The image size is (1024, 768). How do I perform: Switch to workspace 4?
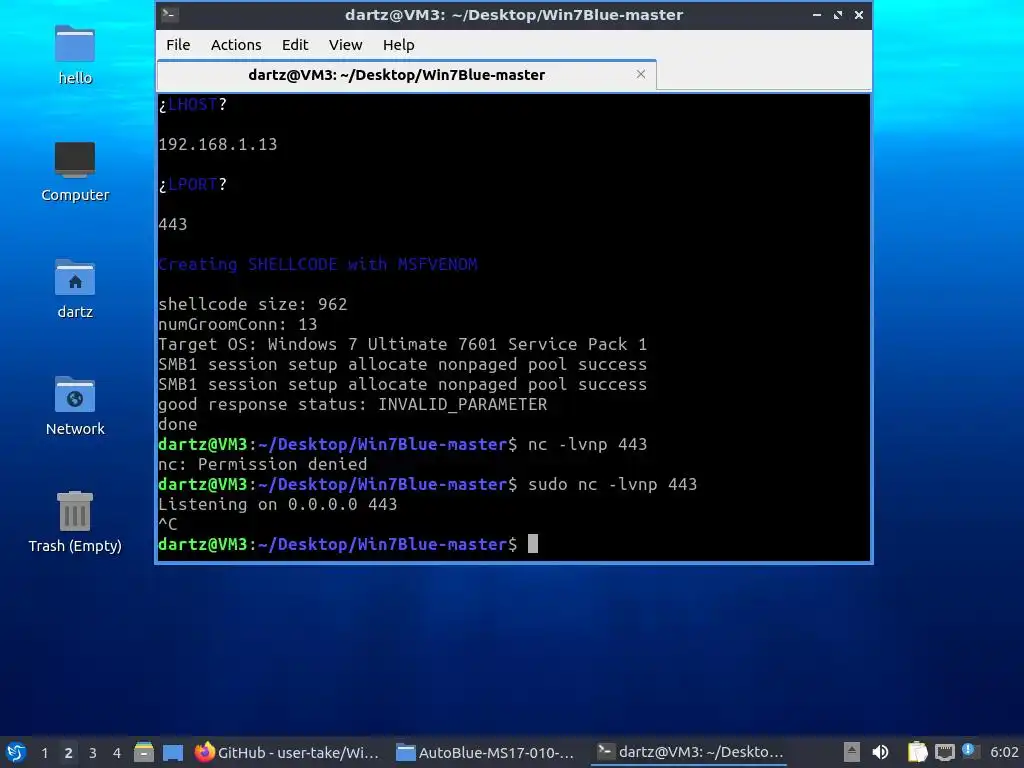117,753
